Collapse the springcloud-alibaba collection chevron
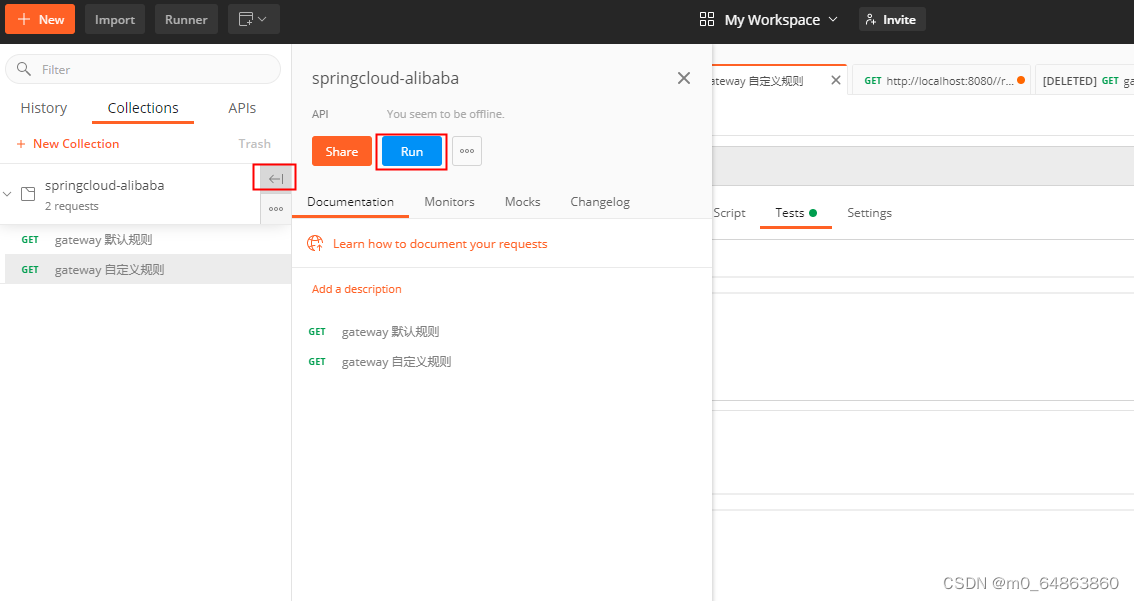1134x601 pixels. click(x=7, y=194)
